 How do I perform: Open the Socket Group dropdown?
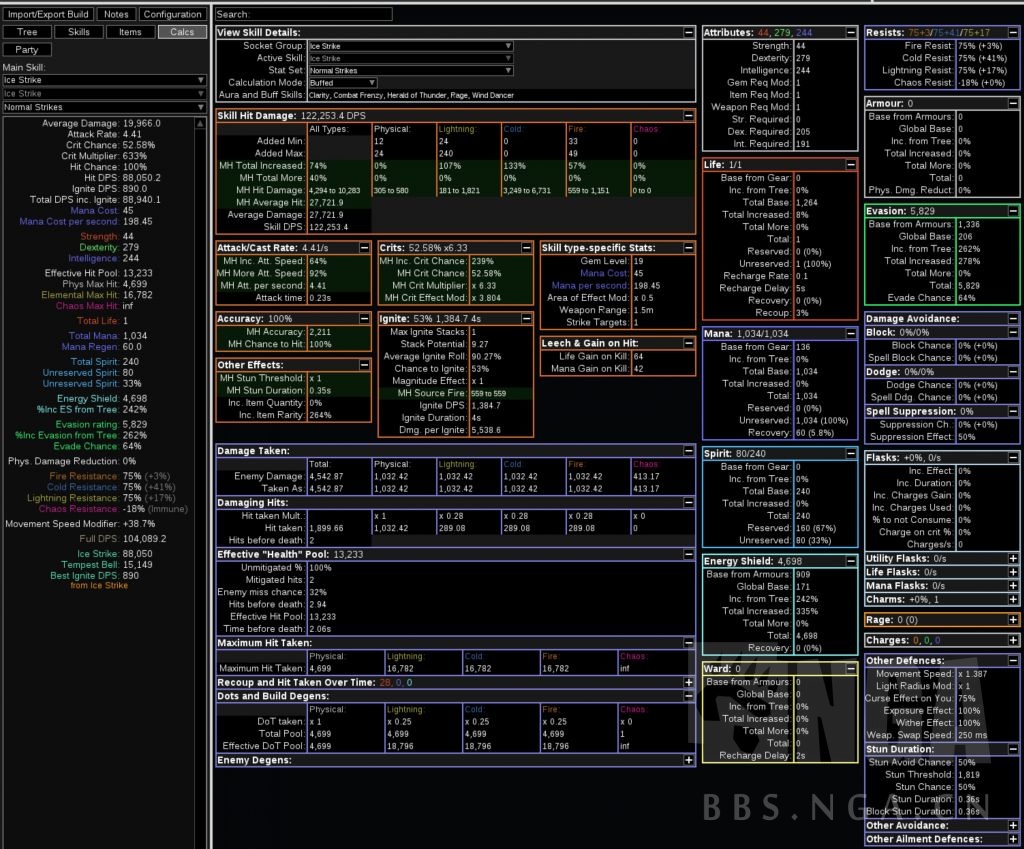pyautogui.click(x=410, y=46)
